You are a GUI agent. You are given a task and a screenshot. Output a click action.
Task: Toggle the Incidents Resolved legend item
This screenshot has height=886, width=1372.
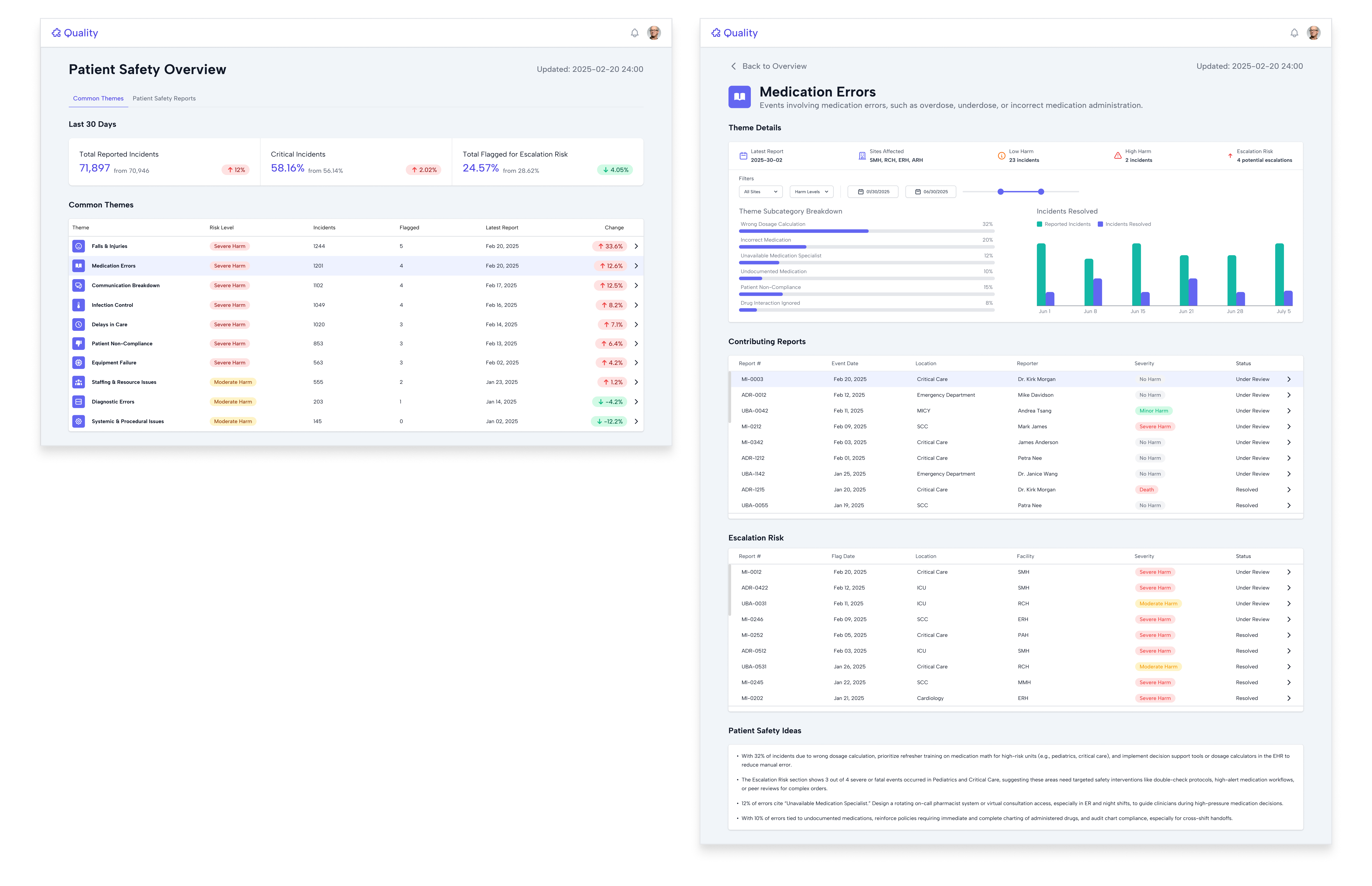pyautogui.click(x=1124, y=224)
